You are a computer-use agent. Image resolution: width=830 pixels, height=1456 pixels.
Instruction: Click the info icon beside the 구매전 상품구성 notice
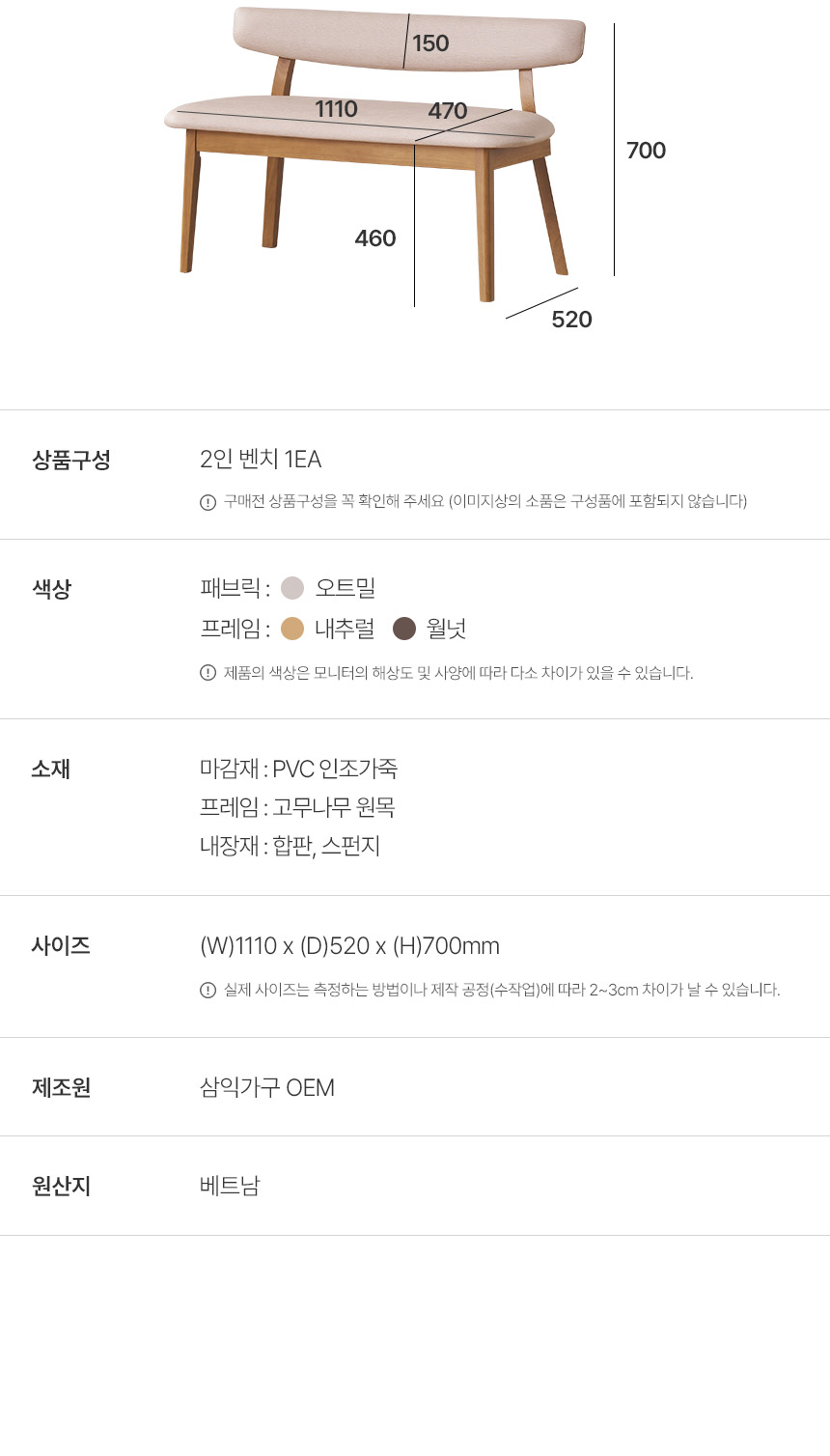[207, 502]
